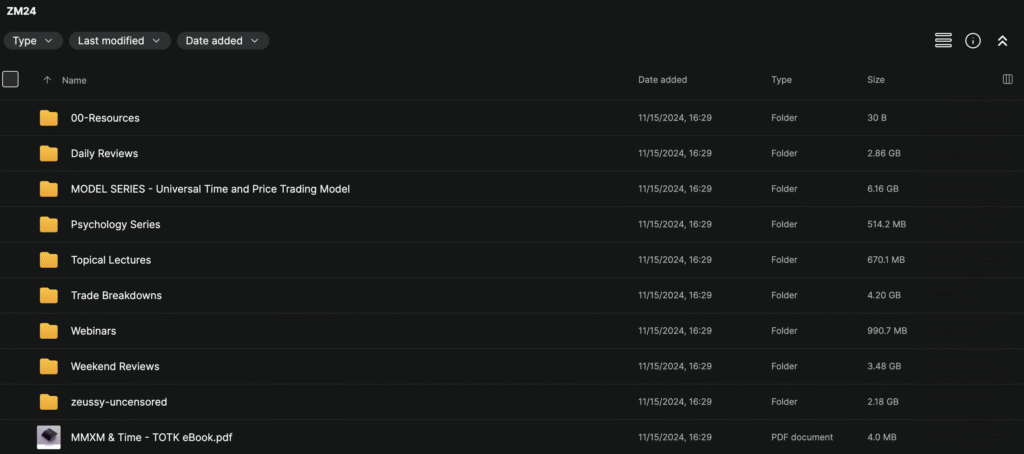
Task: Click the Webinars folder icon
Action: click(x=48, y=331)
